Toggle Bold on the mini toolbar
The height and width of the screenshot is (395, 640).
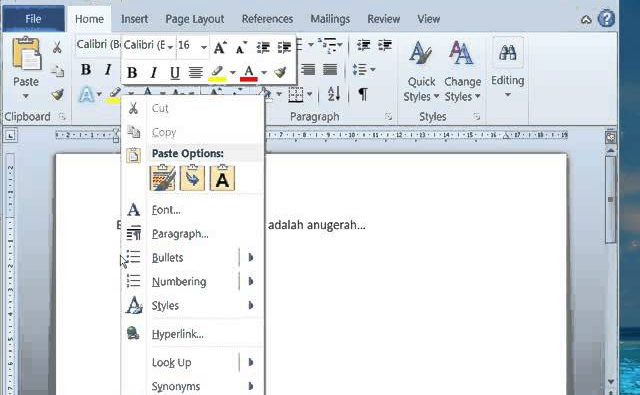pyautogui.click(x=132, y=73)
